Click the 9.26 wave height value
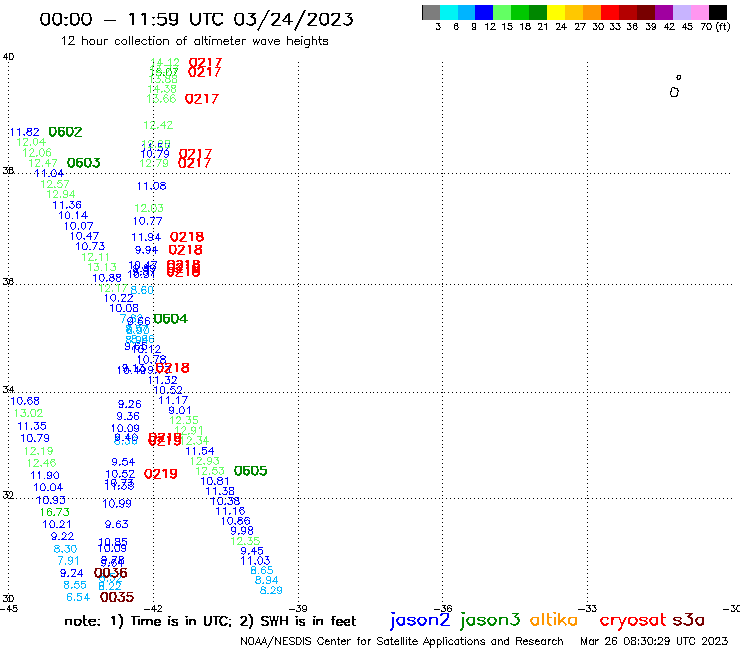 click(x=130, y=405)
